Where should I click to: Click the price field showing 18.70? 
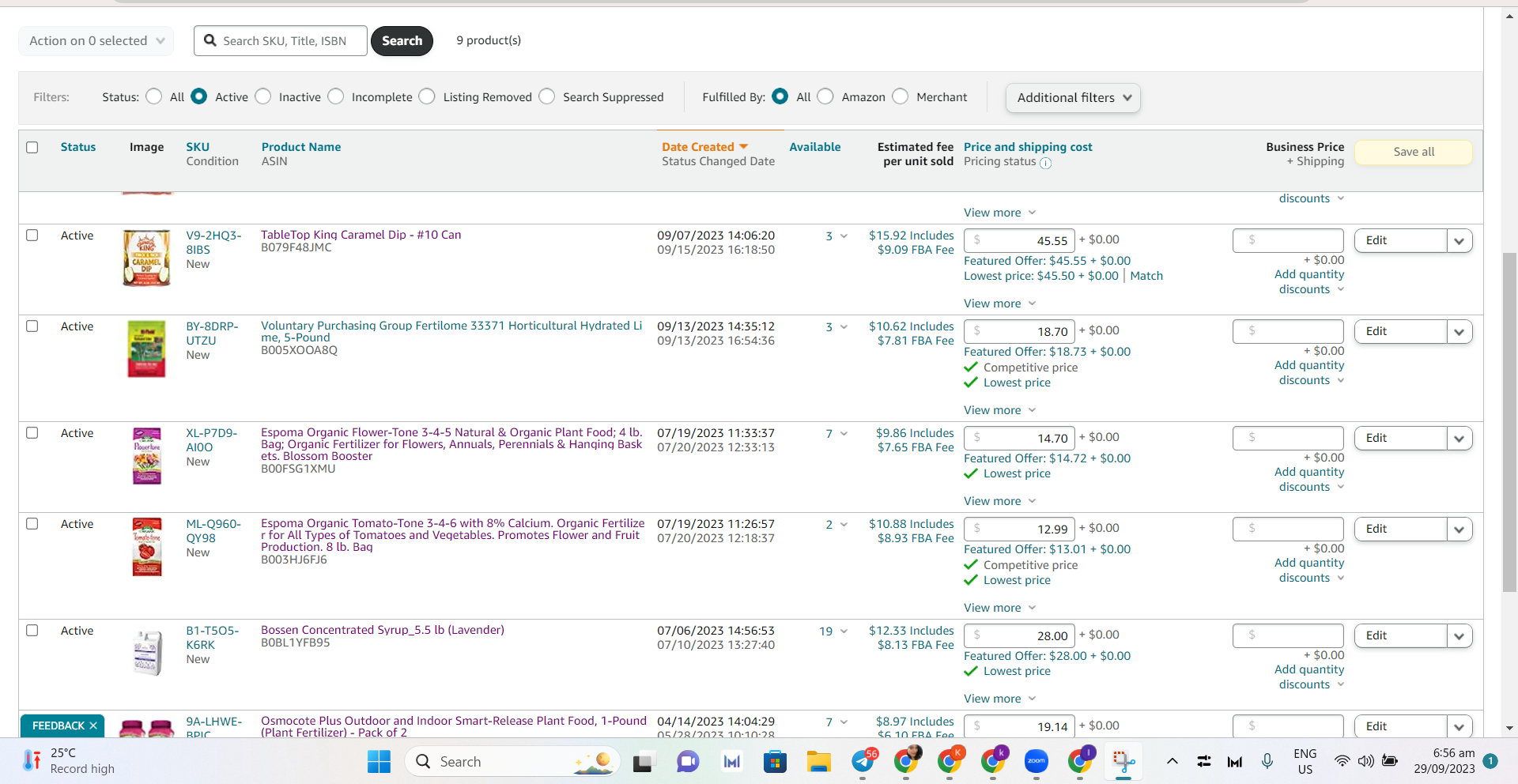pos(1019,331)
